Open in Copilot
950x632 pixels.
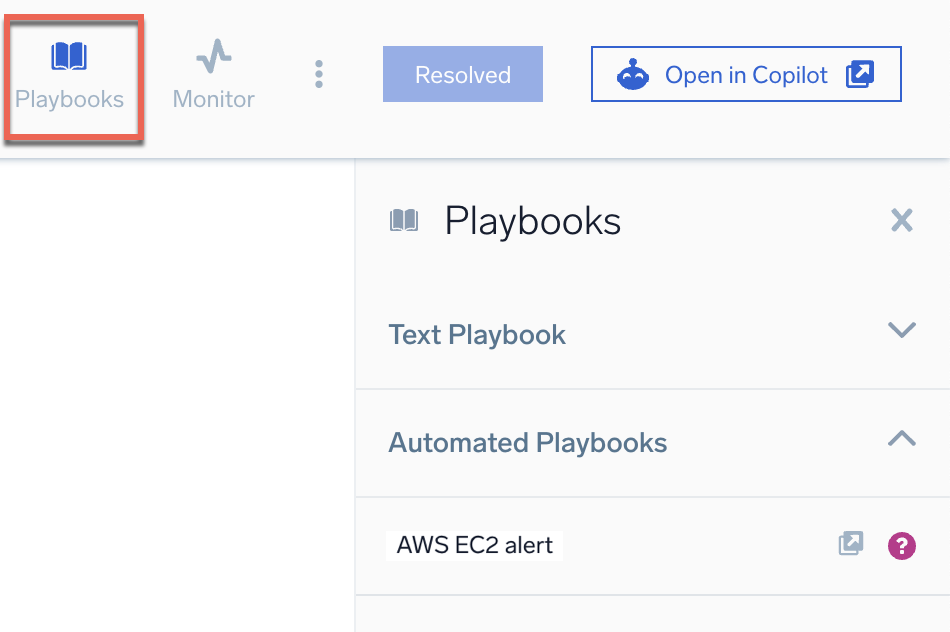pyautogui.click(x=745, y=74)
